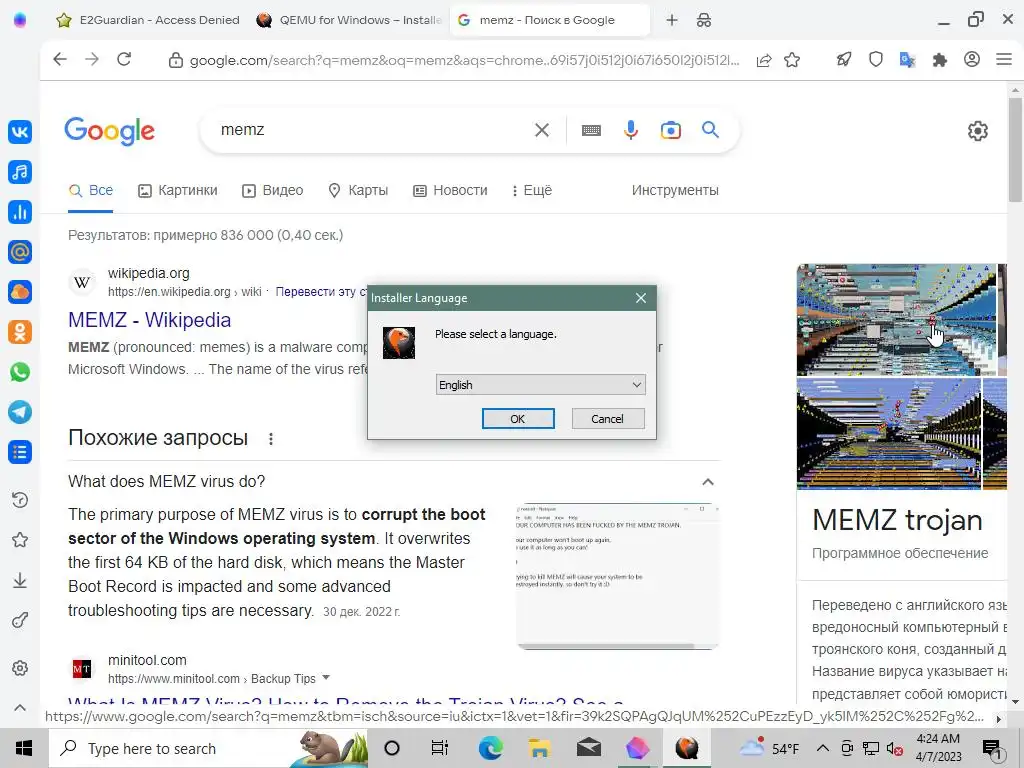Image resolution: width=1024 pixels, height=768 pixels.
Task: Select the Карты search tab
Action: pyautogui.click(x=358, y=190)
